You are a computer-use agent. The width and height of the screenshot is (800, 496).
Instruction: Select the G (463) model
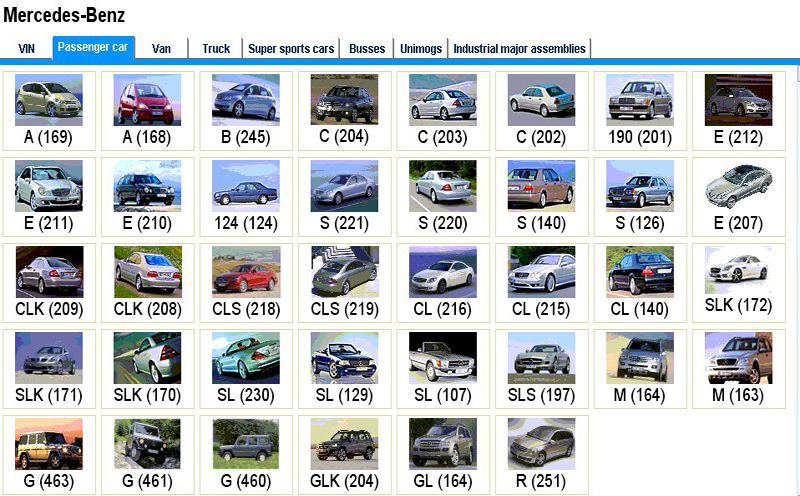(x=49, y=455)
